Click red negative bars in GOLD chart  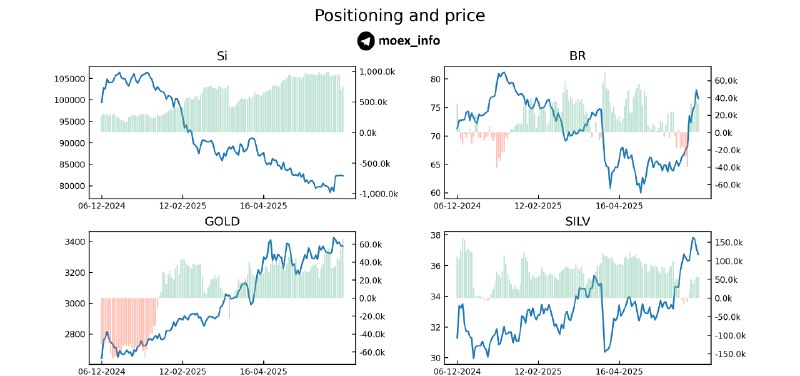[x=129, y=325]
